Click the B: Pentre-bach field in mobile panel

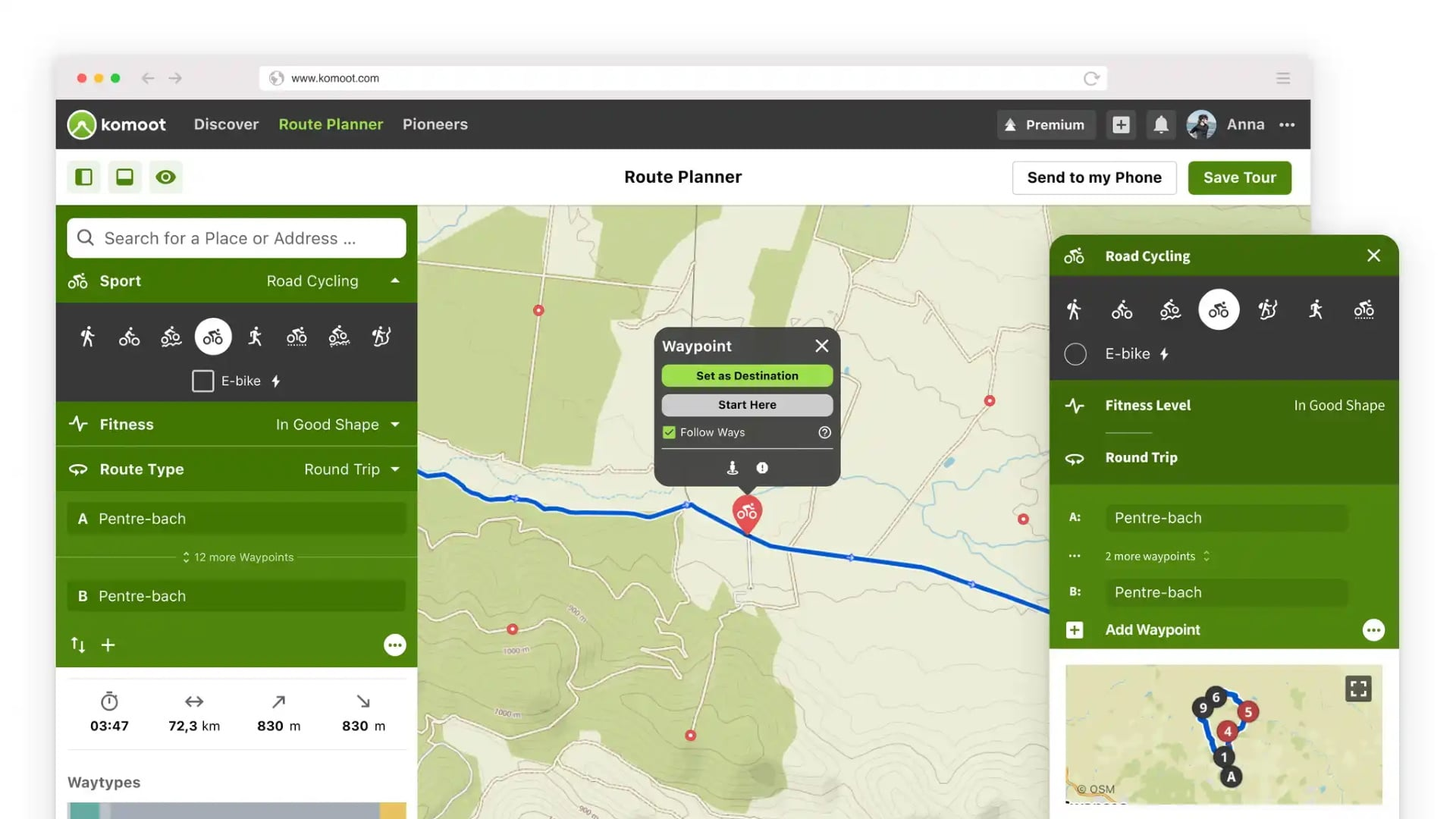tap(1226, 592)
